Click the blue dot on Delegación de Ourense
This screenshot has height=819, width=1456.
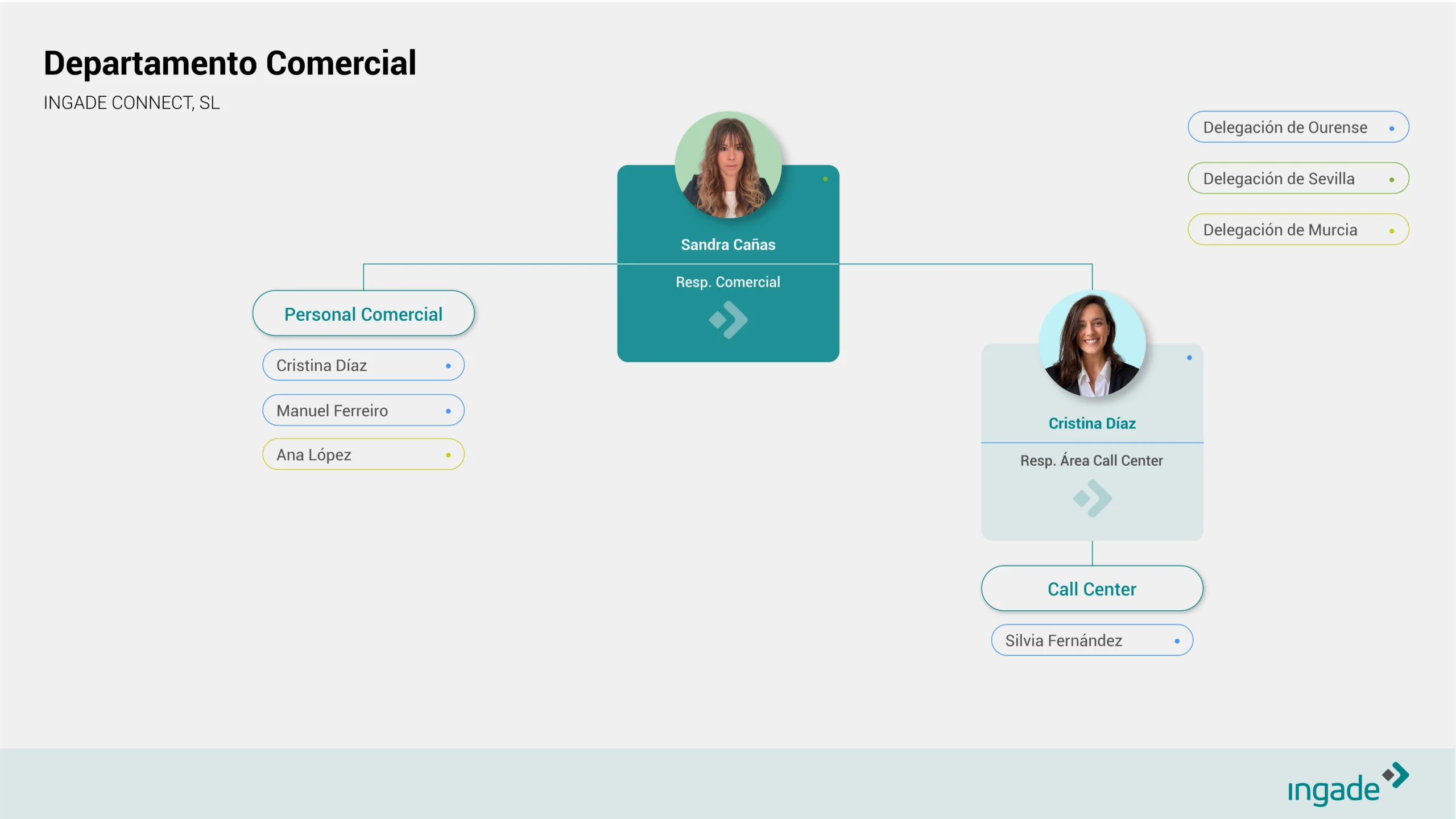[1392, 129]
